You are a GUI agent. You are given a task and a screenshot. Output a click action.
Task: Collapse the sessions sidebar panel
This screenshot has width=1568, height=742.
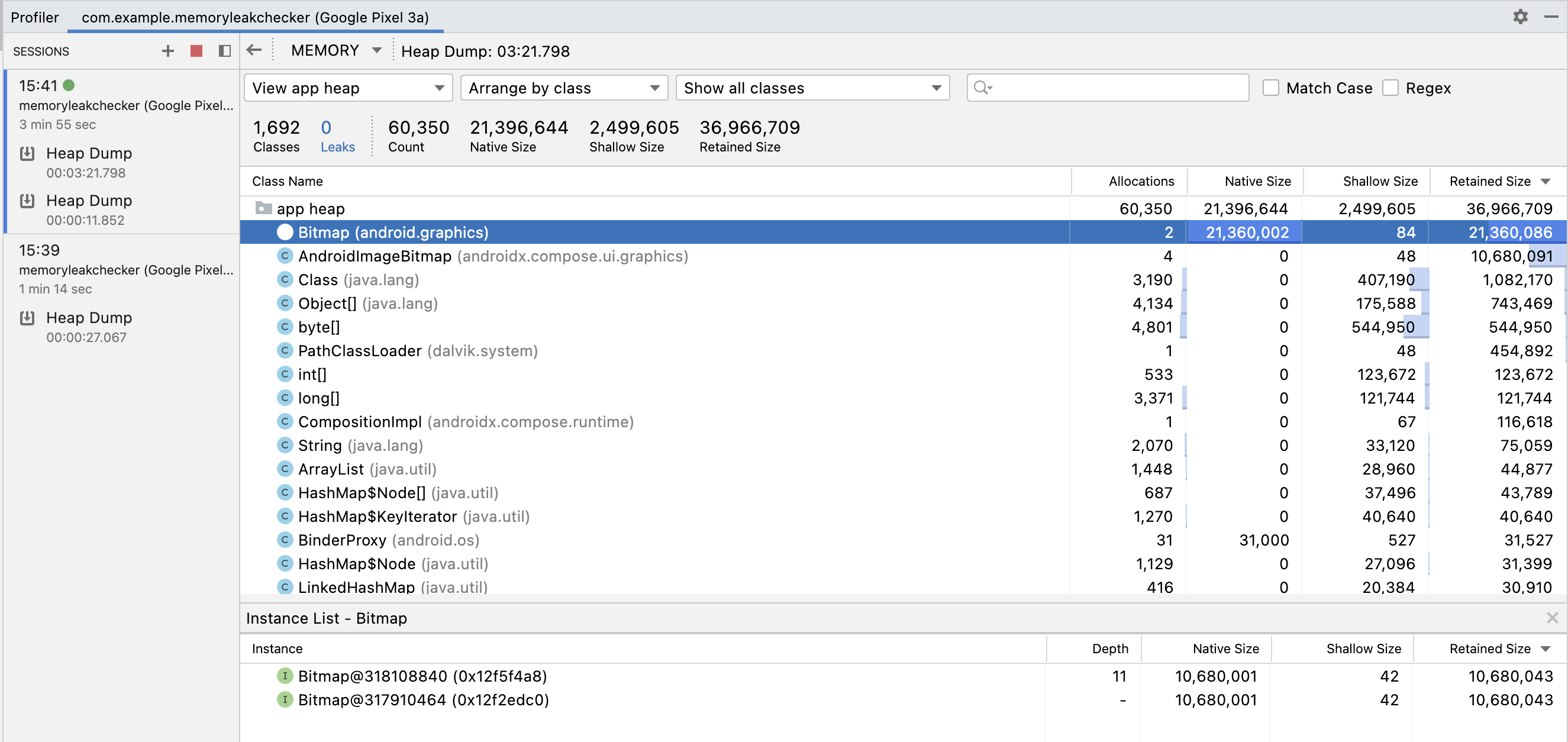tap(225, 51)
